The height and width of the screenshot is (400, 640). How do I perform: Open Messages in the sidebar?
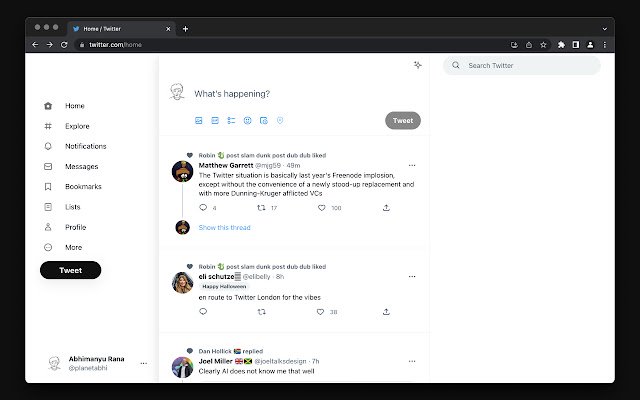(71, 167)
